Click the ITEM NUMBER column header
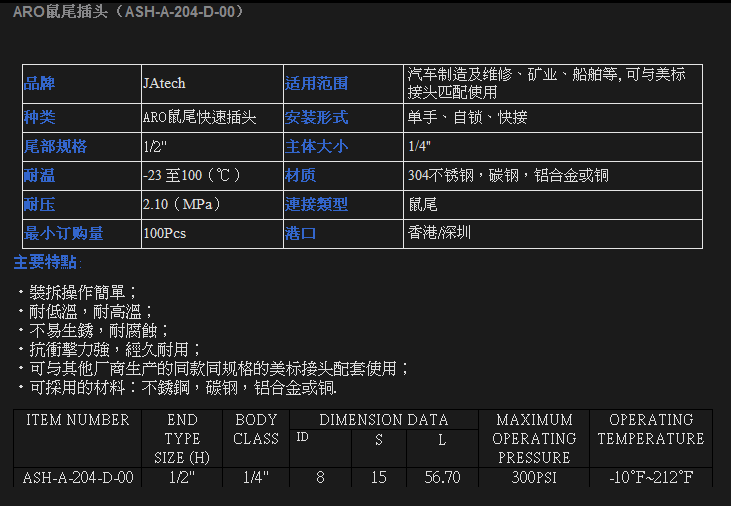This screenshot has height=506, width=731. point(78,420)
